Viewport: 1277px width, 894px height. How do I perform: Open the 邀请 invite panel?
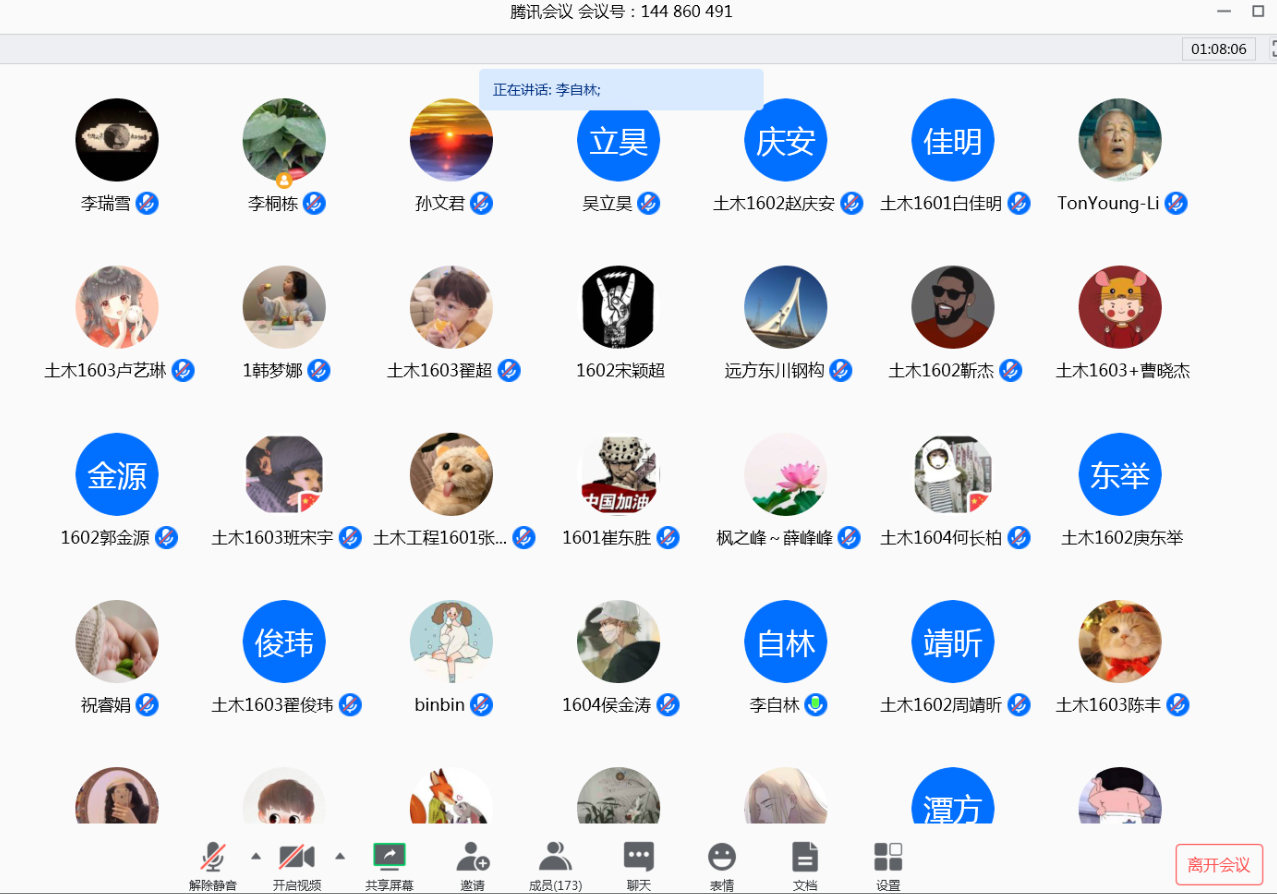(x=472, y=857)
